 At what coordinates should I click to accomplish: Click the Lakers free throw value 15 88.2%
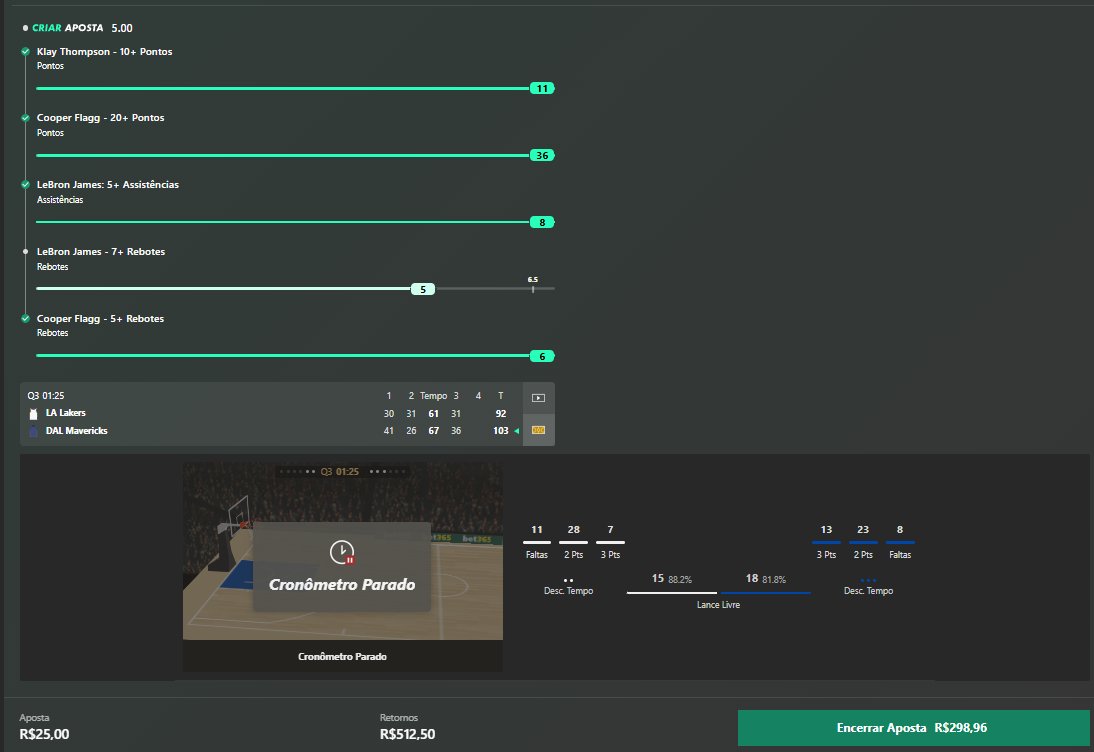[672, 579]
